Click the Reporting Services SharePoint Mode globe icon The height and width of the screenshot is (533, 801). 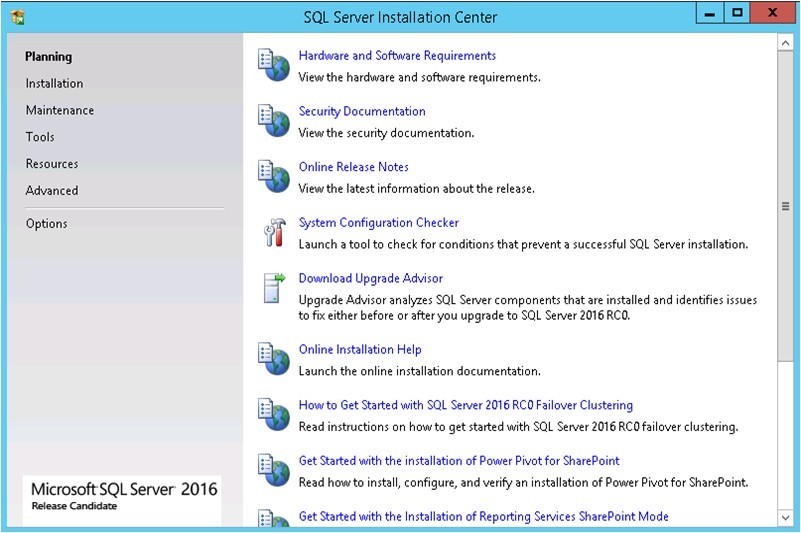[x=274, y=517]
